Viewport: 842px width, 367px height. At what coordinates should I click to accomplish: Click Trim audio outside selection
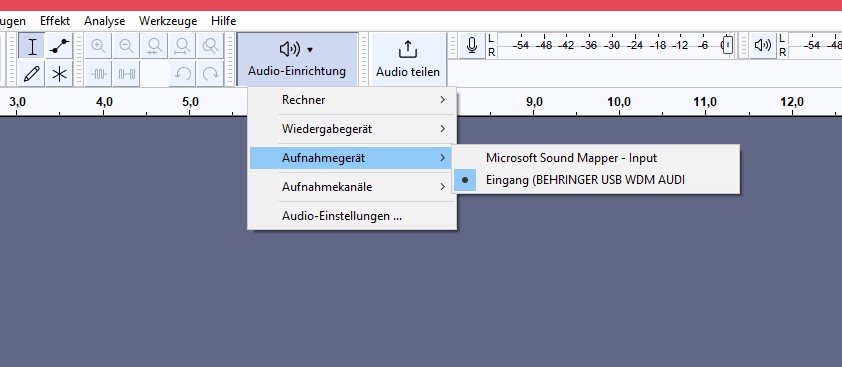(98, 74)
